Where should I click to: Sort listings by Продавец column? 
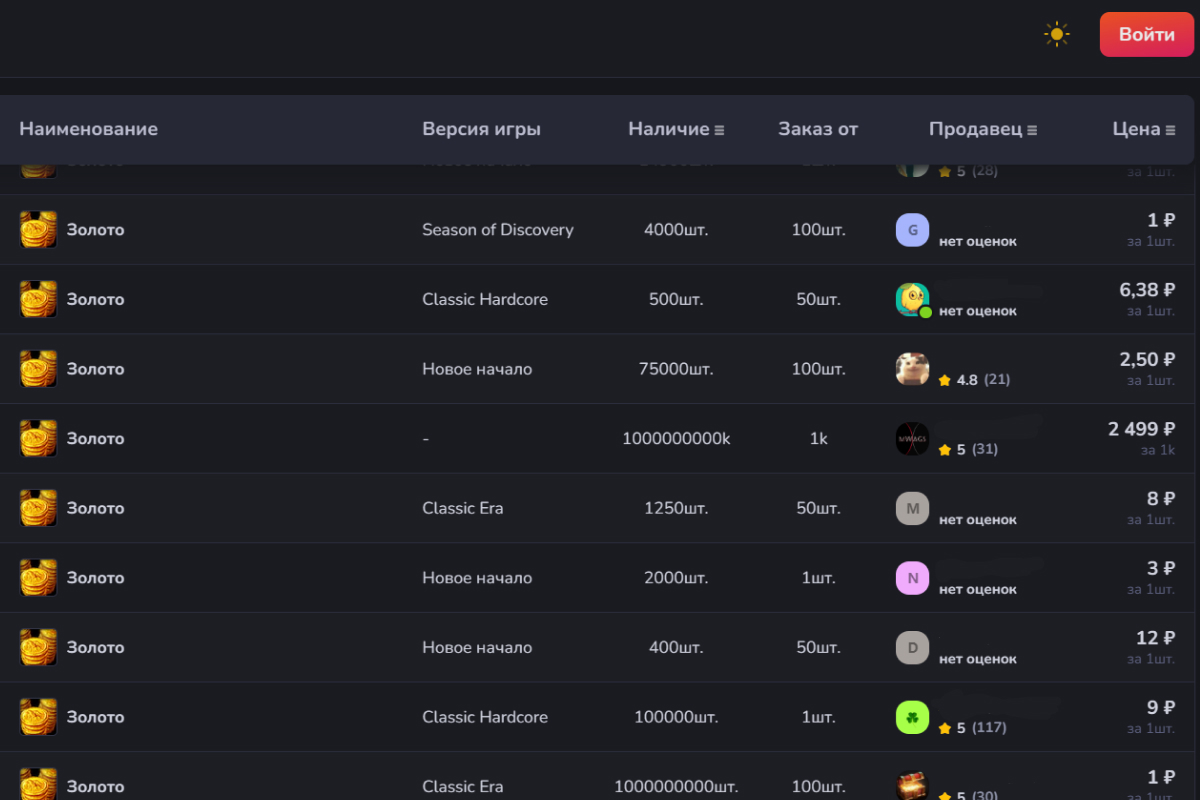coord(982,129)
